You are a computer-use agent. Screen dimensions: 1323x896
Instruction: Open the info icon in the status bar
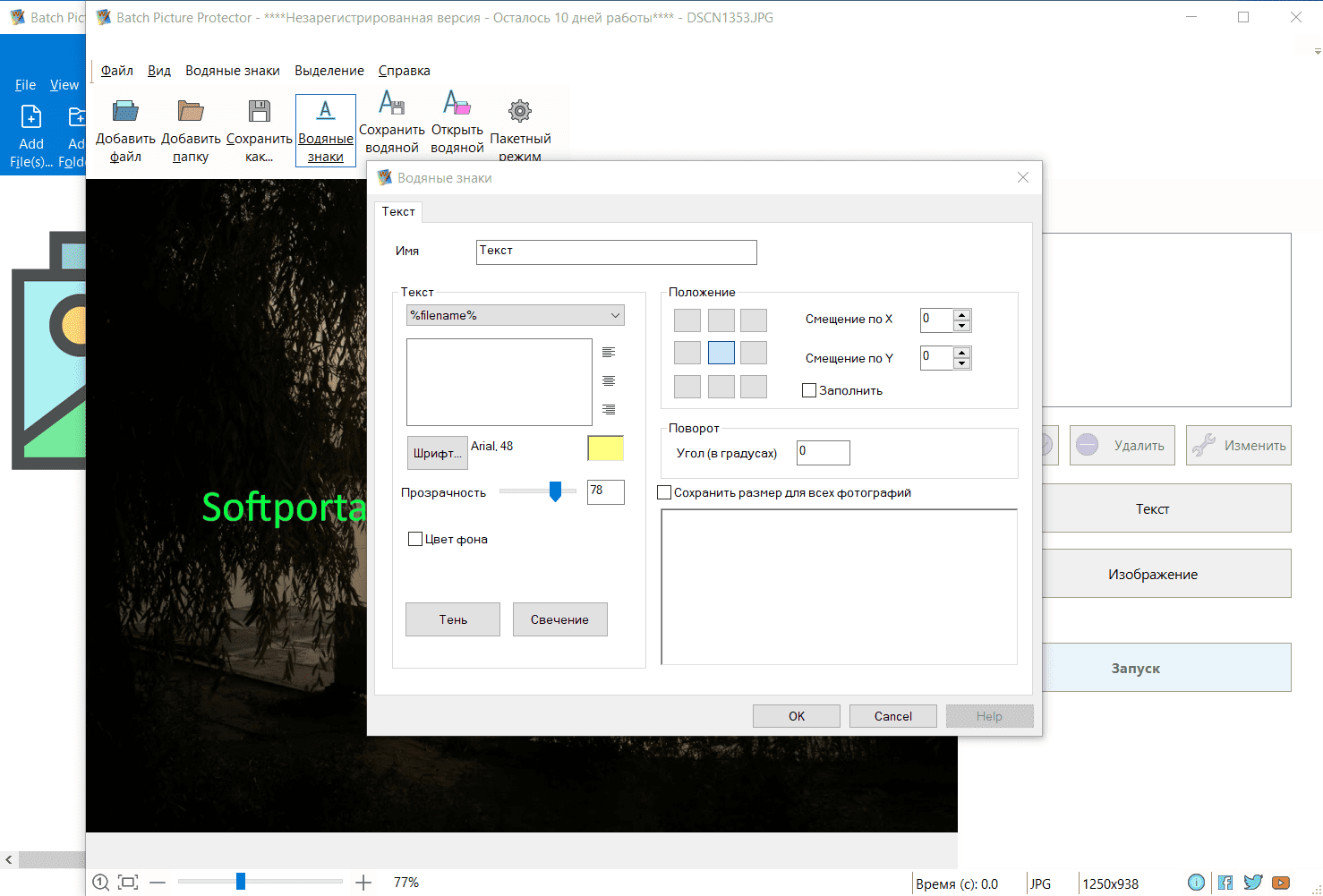click(1196, 883)
